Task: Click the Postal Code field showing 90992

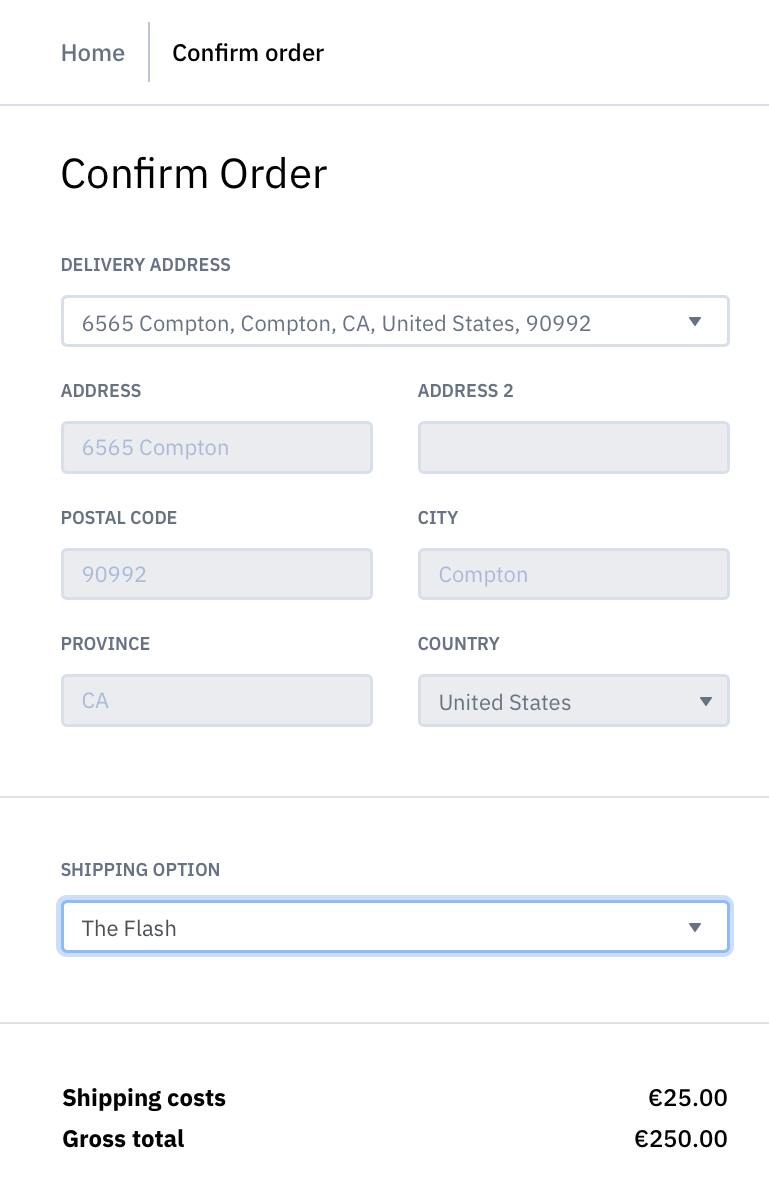Action: (x=216, y=574)
